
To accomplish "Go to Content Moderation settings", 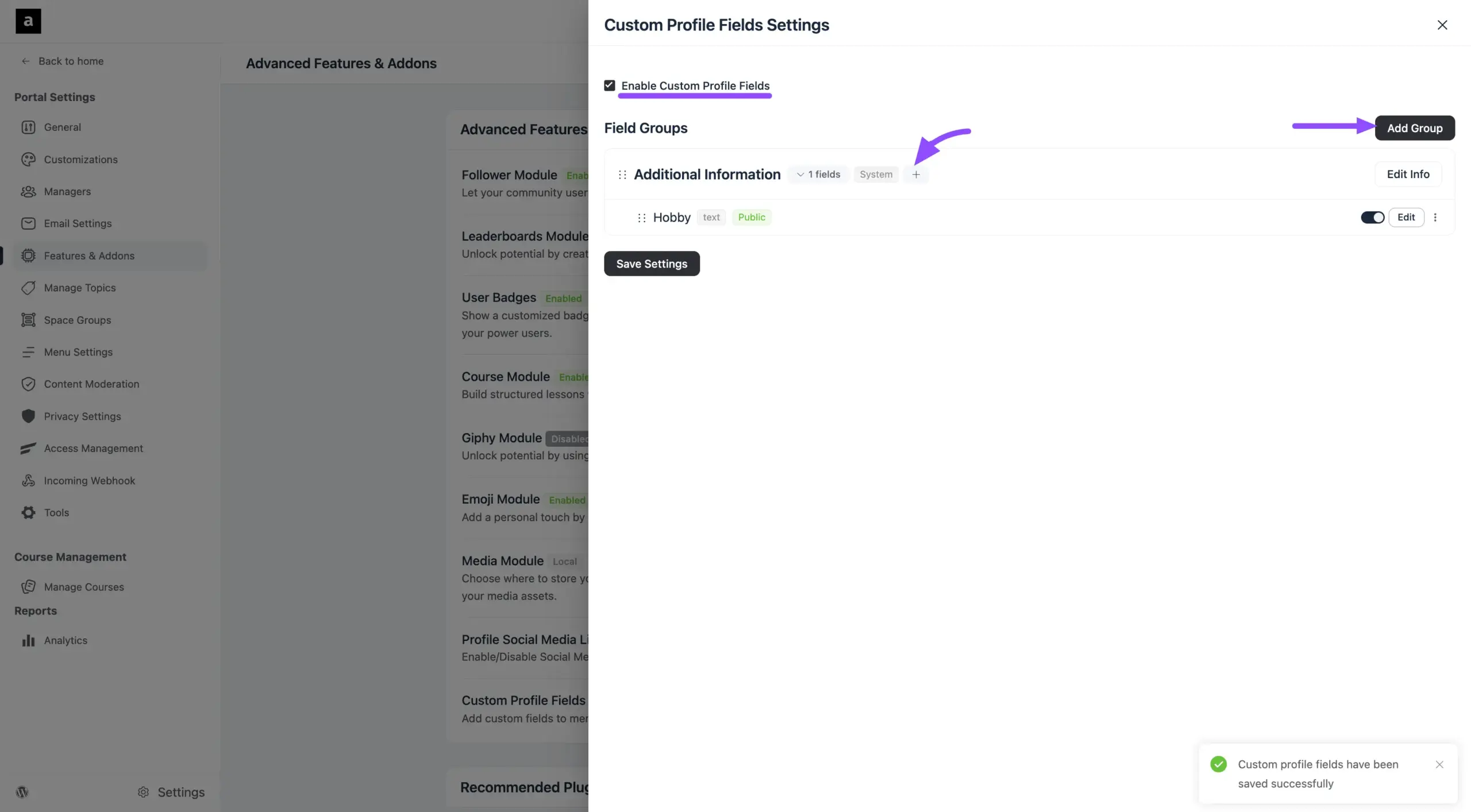I will click(91, 384).
